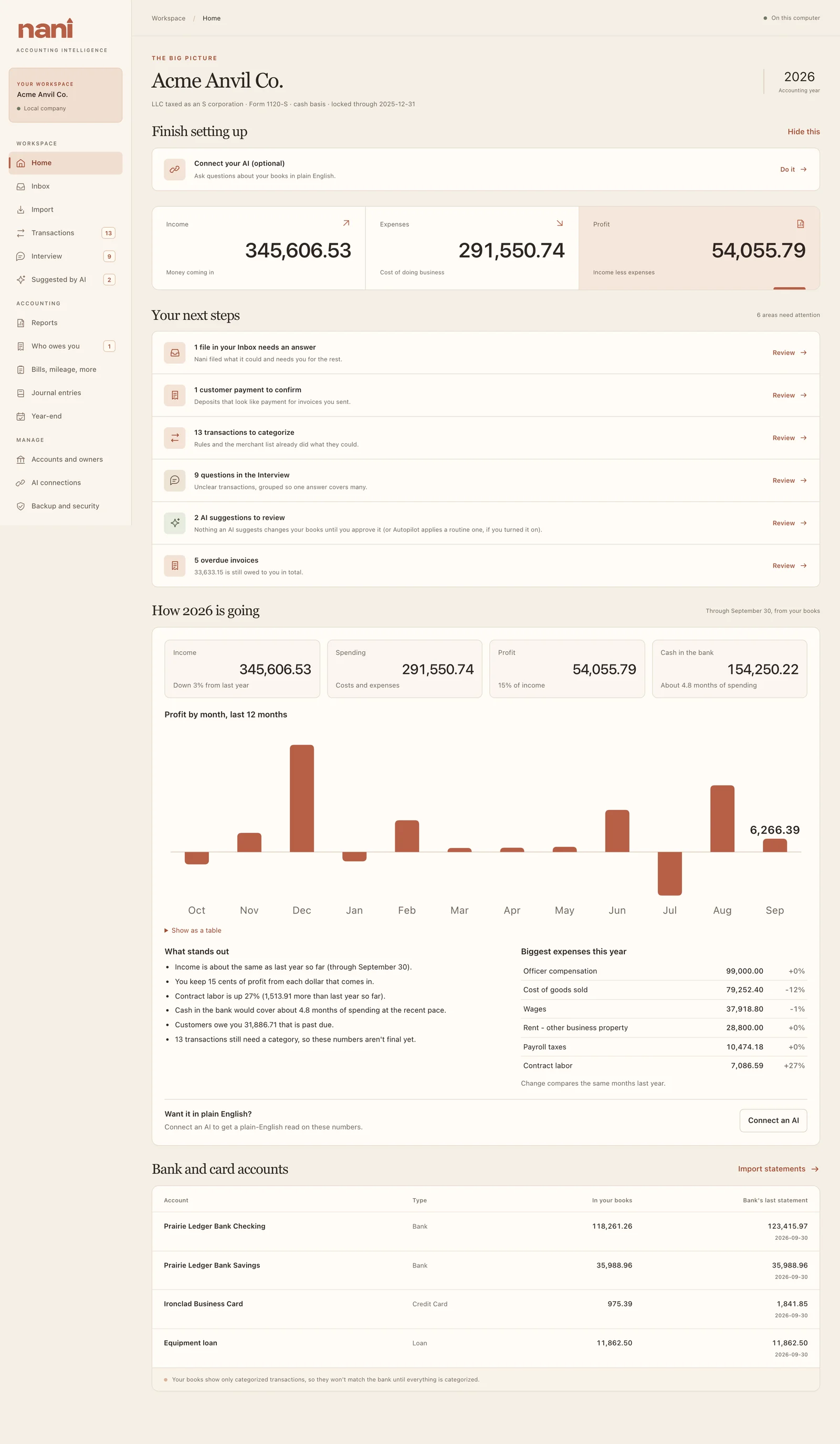This screenshot has width=840, height=1444.
Task: Click the Inbox tray icon in sidebar
Action: click(20, 187)
